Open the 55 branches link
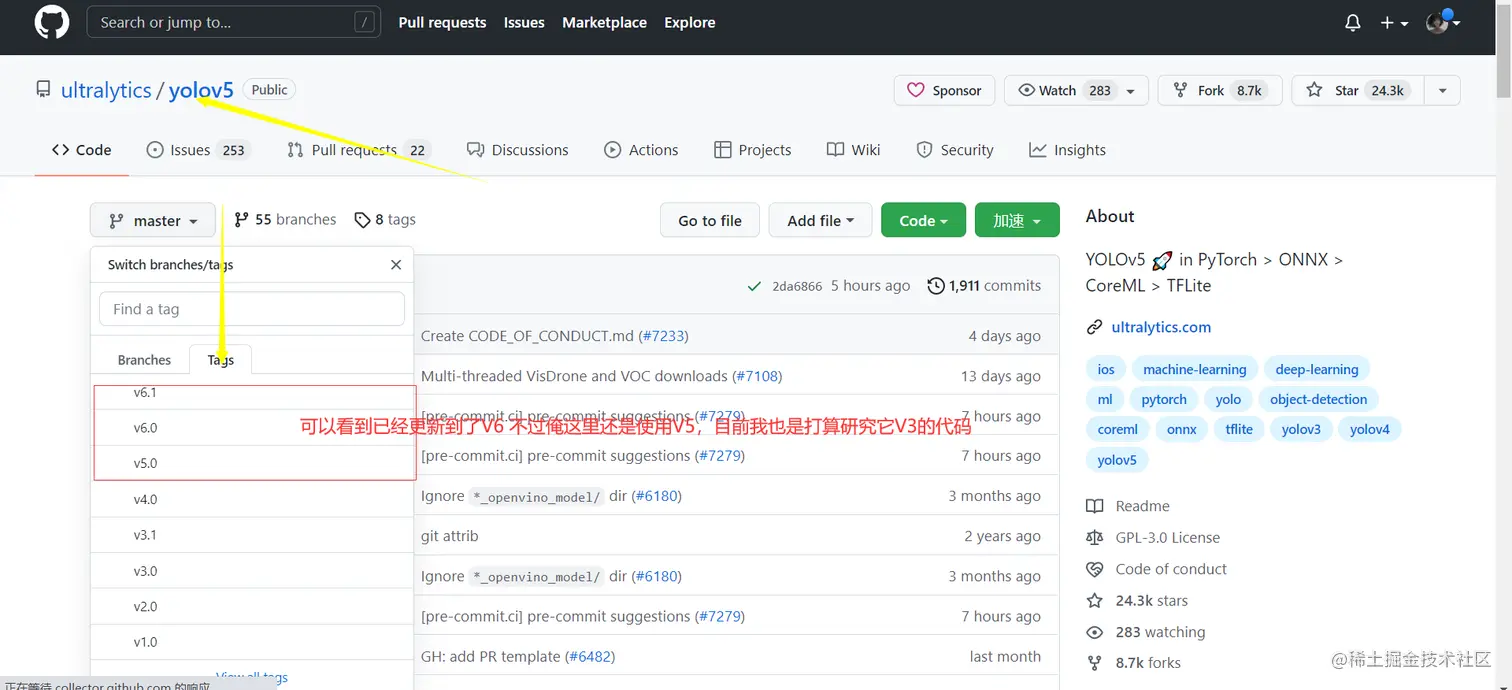Image resolution: width=1512 pixels, height=690 pixels. 285,220
